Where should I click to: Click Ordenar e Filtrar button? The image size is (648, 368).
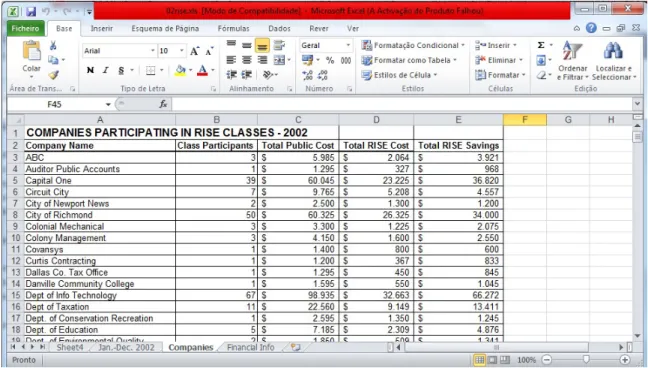pyautogui.click(x=572, y=61)
